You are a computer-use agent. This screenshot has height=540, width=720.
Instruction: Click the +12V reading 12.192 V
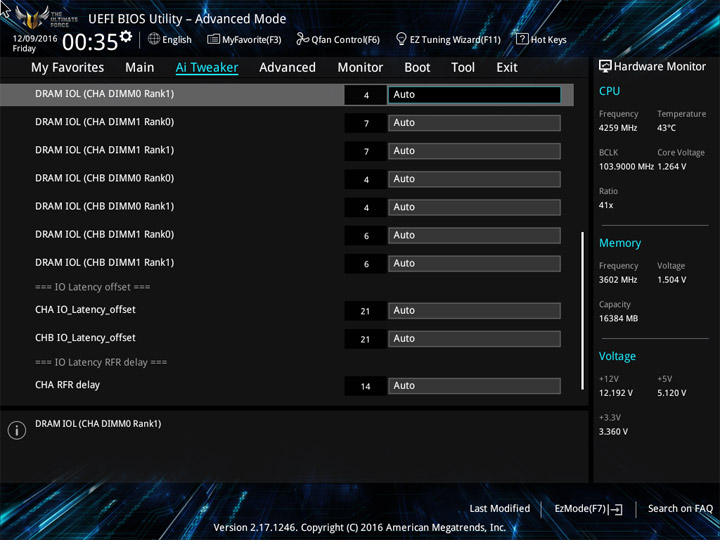point(615,393)
